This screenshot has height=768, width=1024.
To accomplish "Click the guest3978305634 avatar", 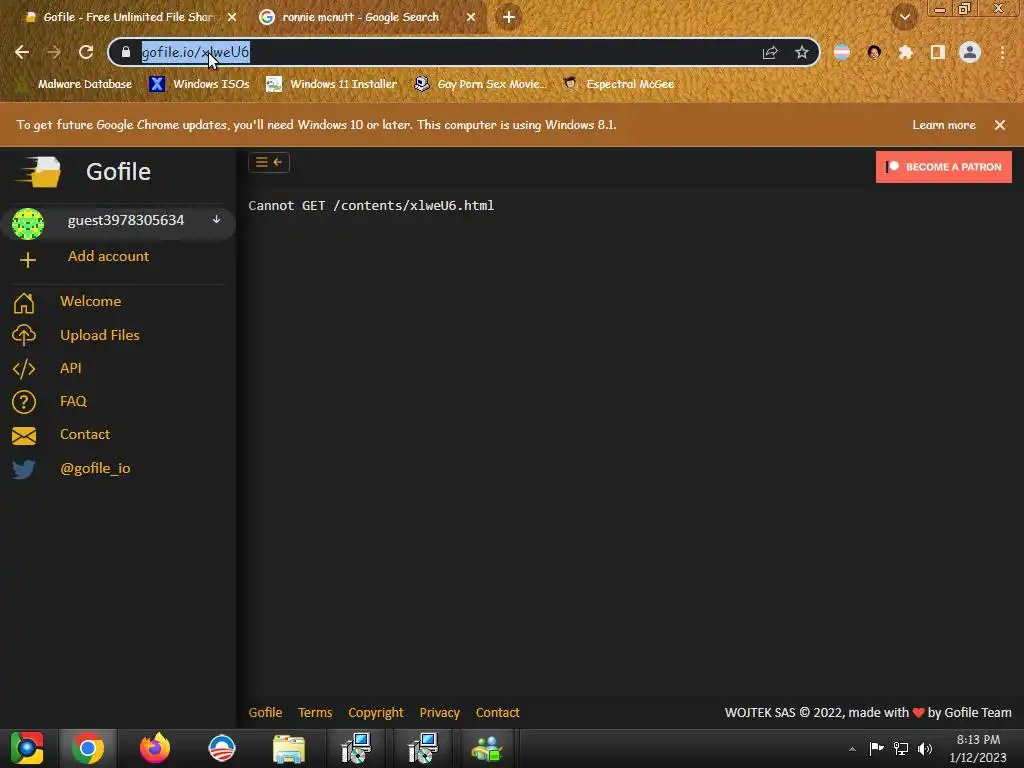I will pos(28,223).
